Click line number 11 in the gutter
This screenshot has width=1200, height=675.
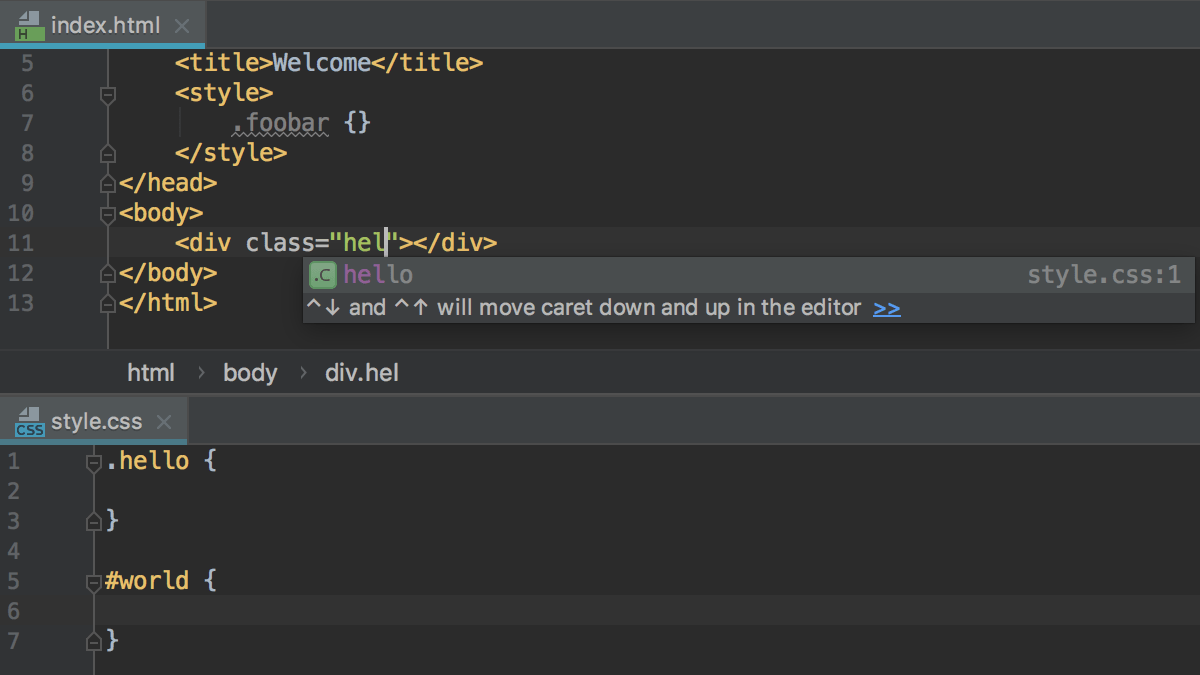20,243
